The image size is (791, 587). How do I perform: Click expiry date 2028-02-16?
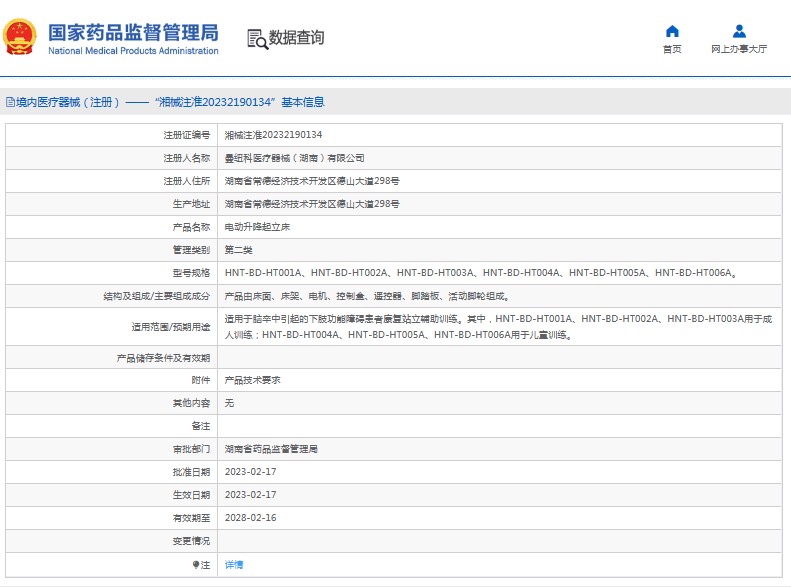pyautogui.click(x=250, y=518)
